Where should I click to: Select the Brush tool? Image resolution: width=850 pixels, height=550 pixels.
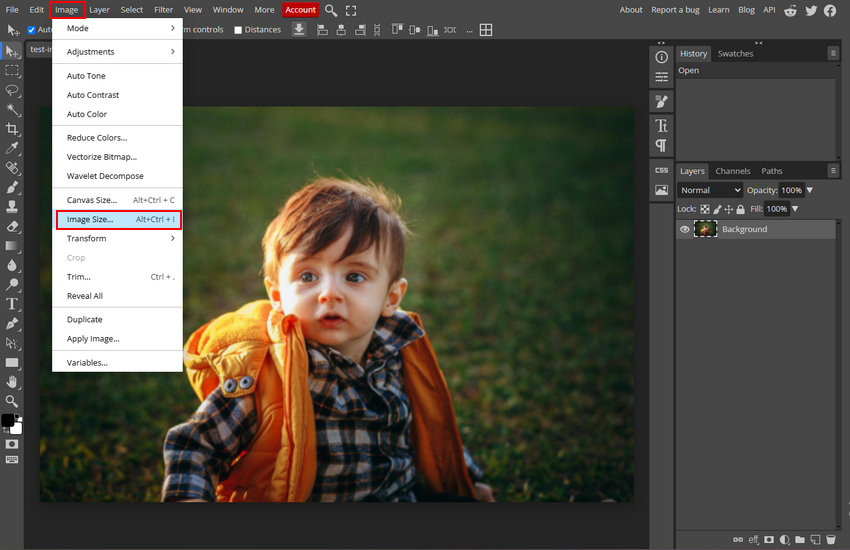(x=11, y=187)
